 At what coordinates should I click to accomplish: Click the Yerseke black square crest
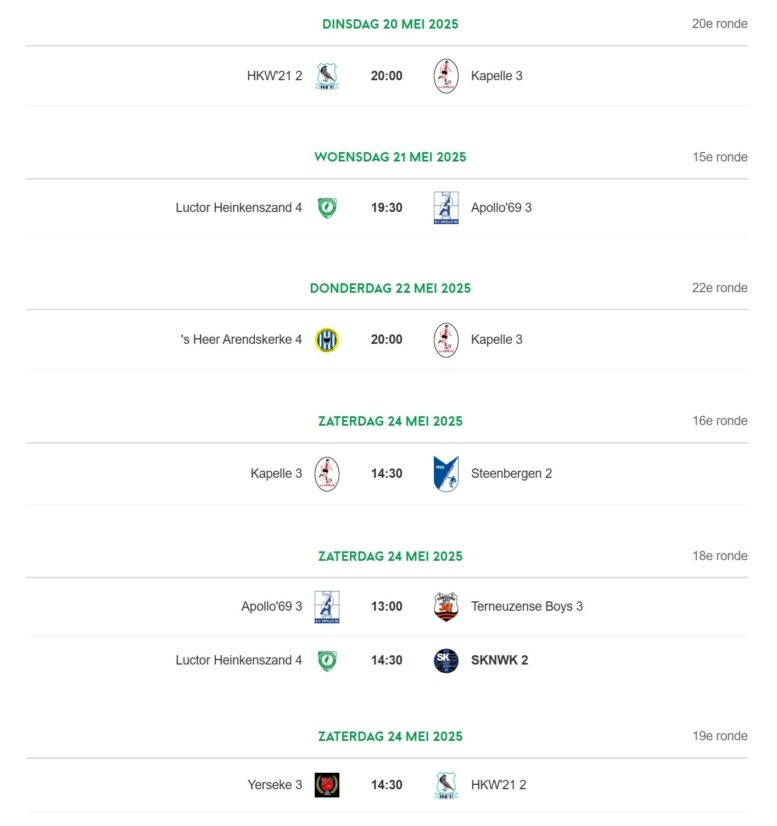327,785
